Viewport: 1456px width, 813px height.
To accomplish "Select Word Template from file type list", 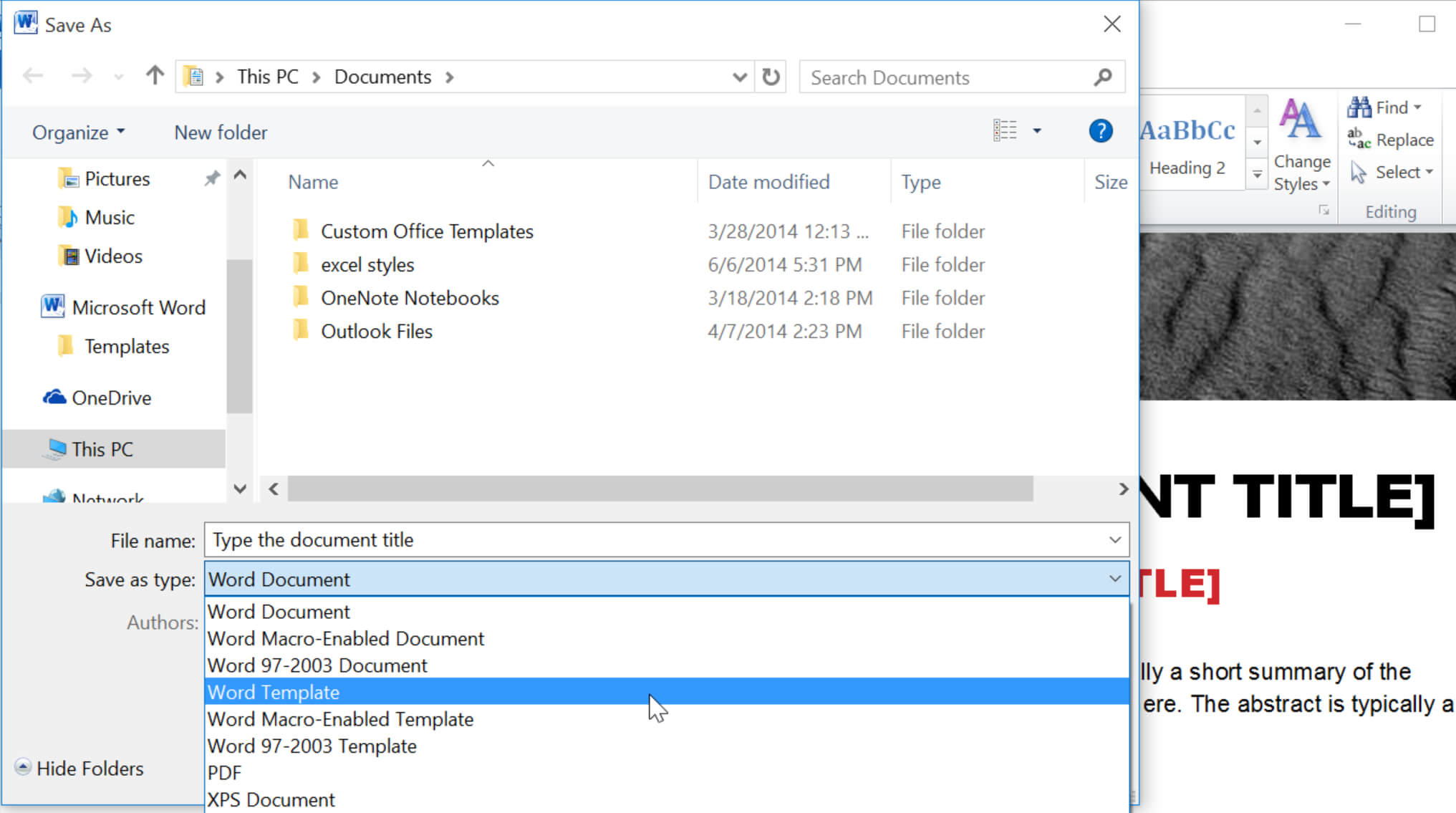I will [664, 691].
